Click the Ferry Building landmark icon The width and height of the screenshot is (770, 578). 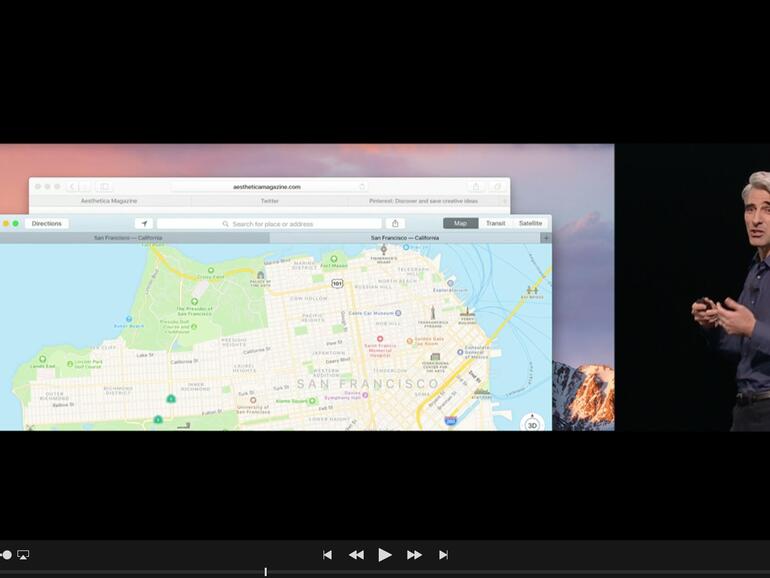click(468, 312)
